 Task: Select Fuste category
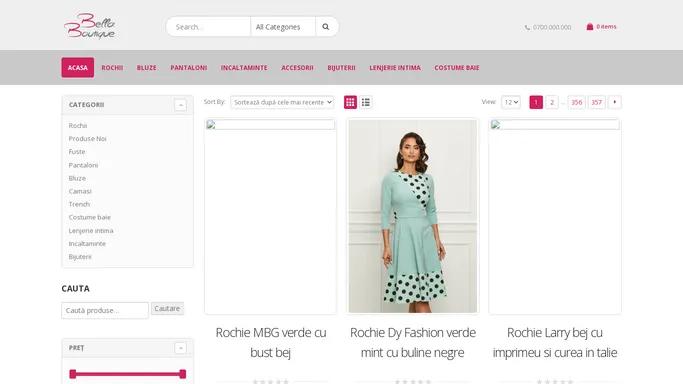77,152
